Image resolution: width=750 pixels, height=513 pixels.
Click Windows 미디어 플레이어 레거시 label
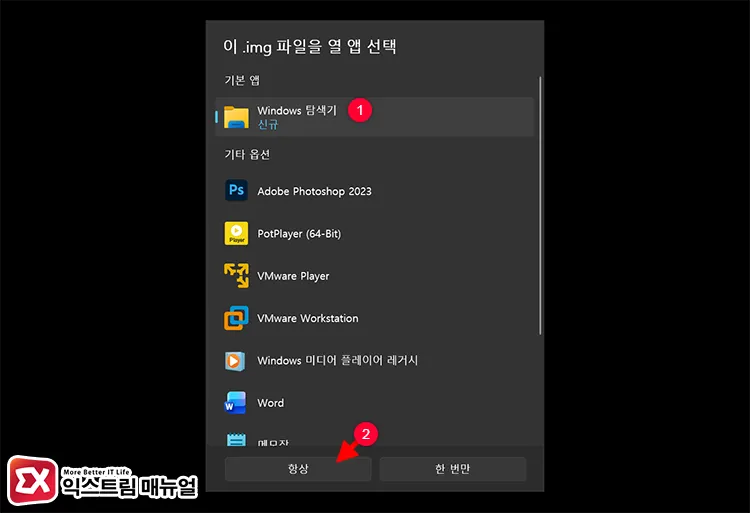tap(338, 360)
